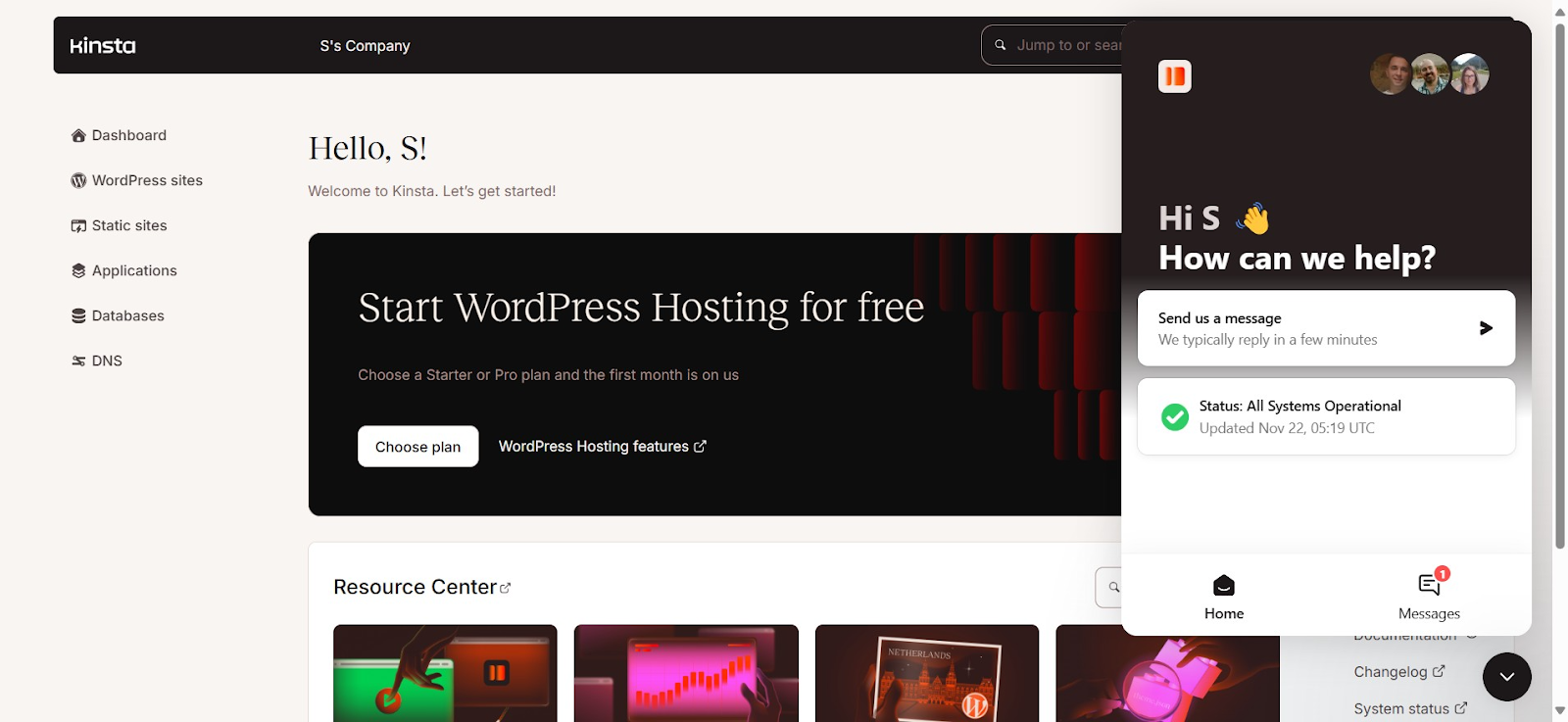
Task: Click the search magnifier icon in header
Action: tap(1001, 45)
